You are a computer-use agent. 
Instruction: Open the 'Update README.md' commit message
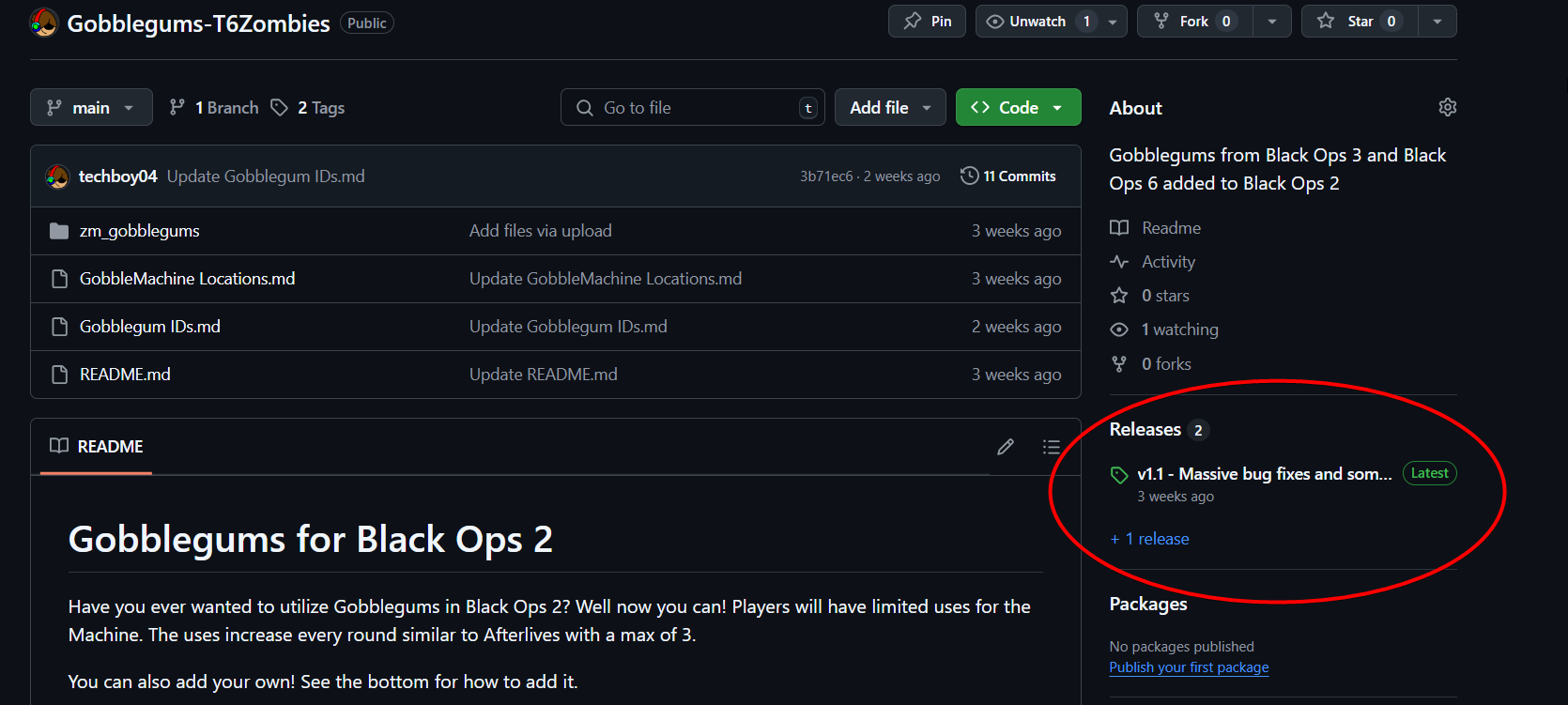[544, 375]
